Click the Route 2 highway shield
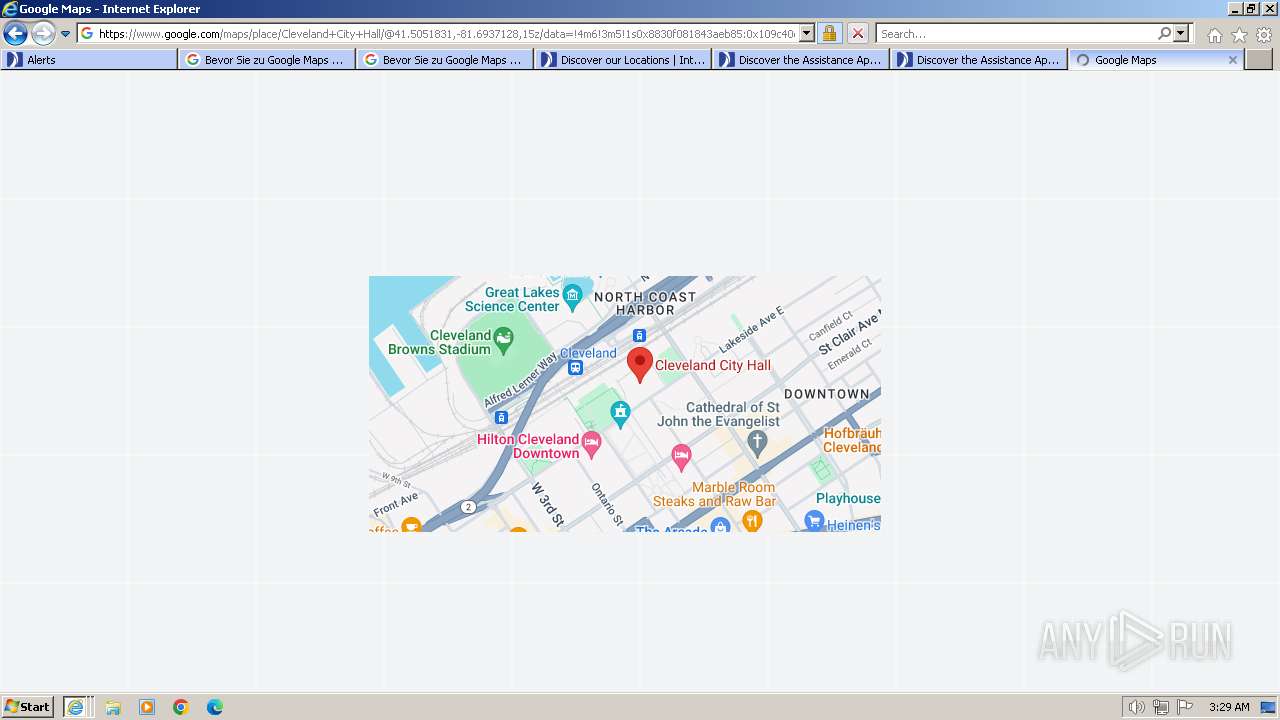The width and height of the screenshot is (1280, 720). coord(468,507)
